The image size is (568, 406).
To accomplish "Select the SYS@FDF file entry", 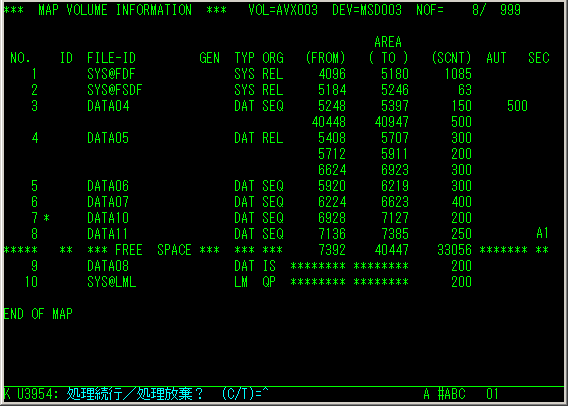I will [x=111, y=74].
